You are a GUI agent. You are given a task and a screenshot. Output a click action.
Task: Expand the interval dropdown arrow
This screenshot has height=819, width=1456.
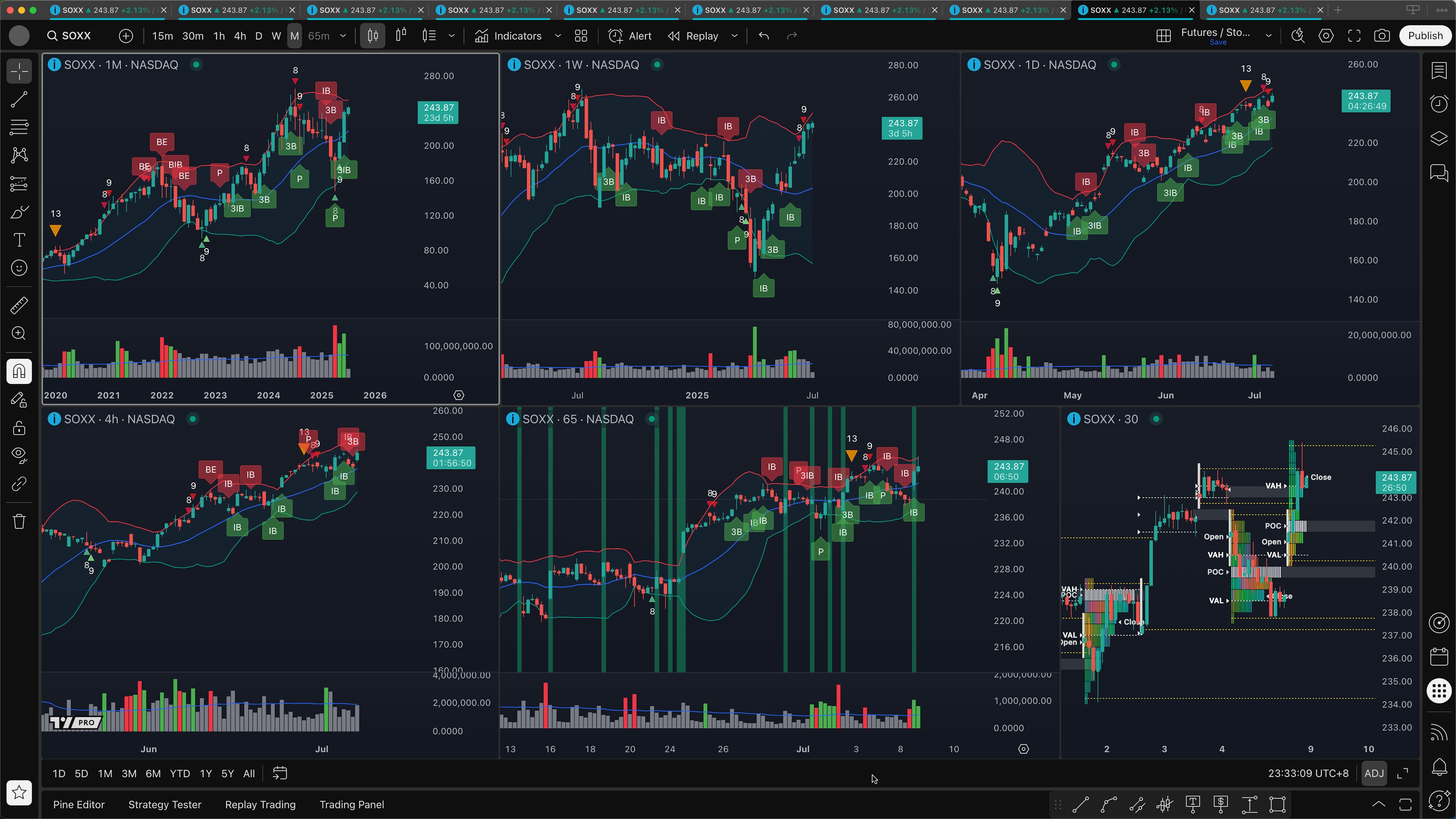click(x=343, y=36)
